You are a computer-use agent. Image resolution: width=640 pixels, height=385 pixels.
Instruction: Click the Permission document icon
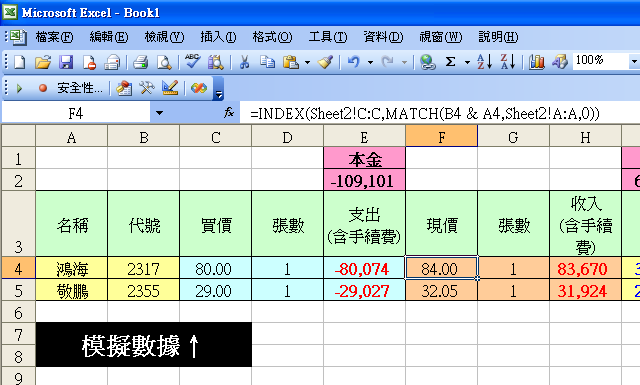(x=89, y=62)
